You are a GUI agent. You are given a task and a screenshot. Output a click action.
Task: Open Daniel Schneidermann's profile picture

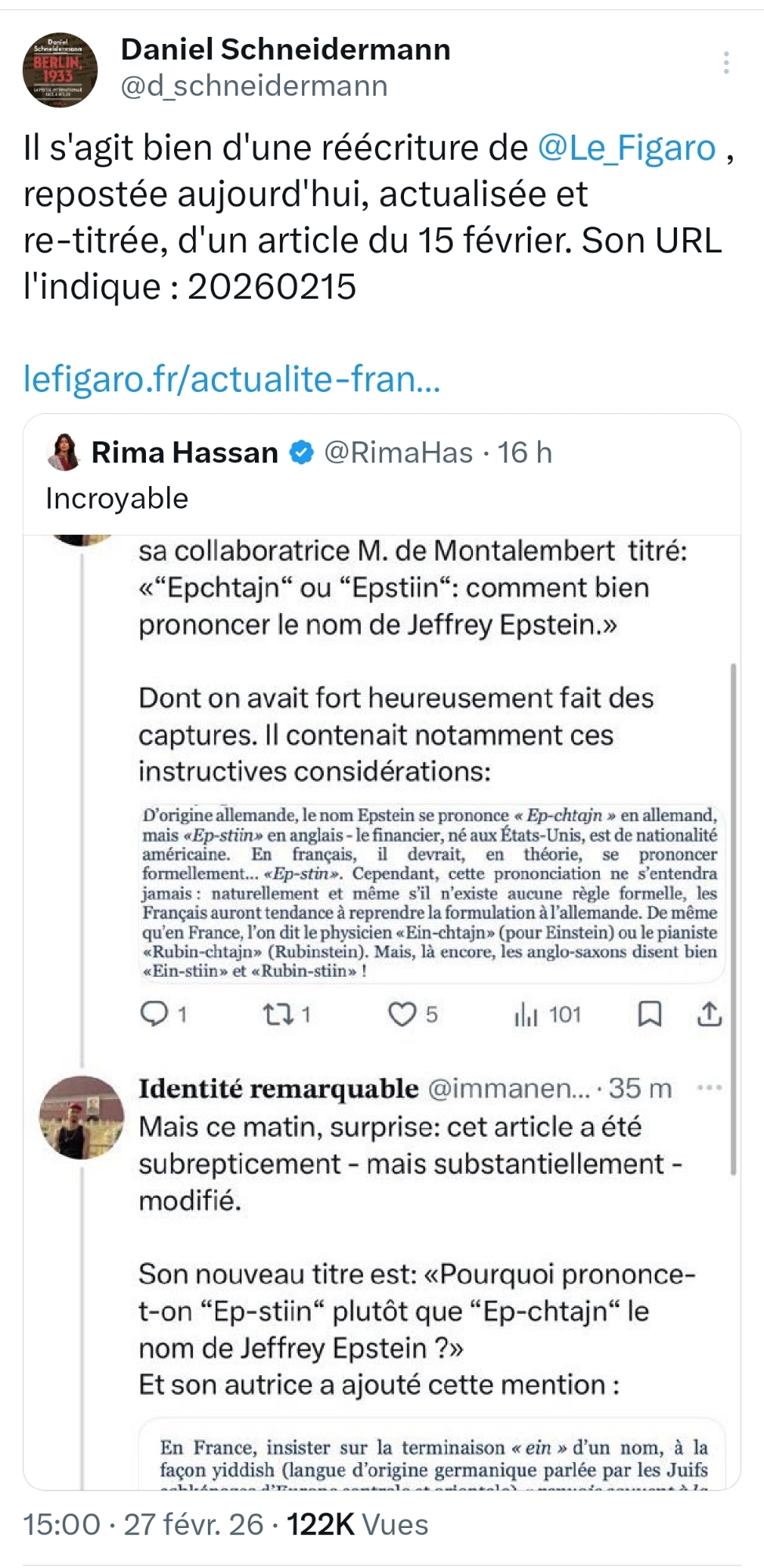click(60, 70)
